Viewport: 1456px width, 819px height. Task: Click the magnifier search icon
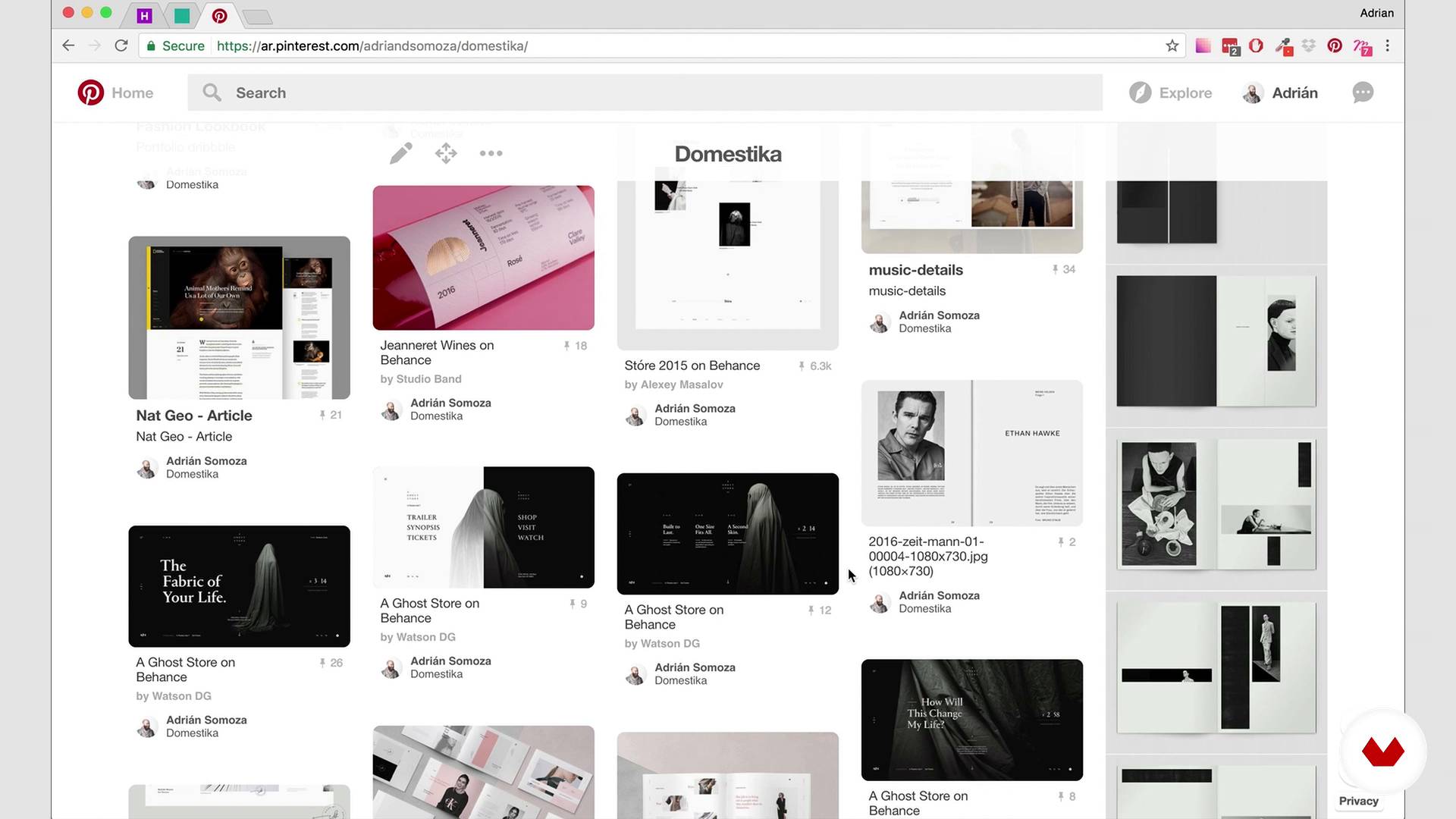[x=212, y=93]
